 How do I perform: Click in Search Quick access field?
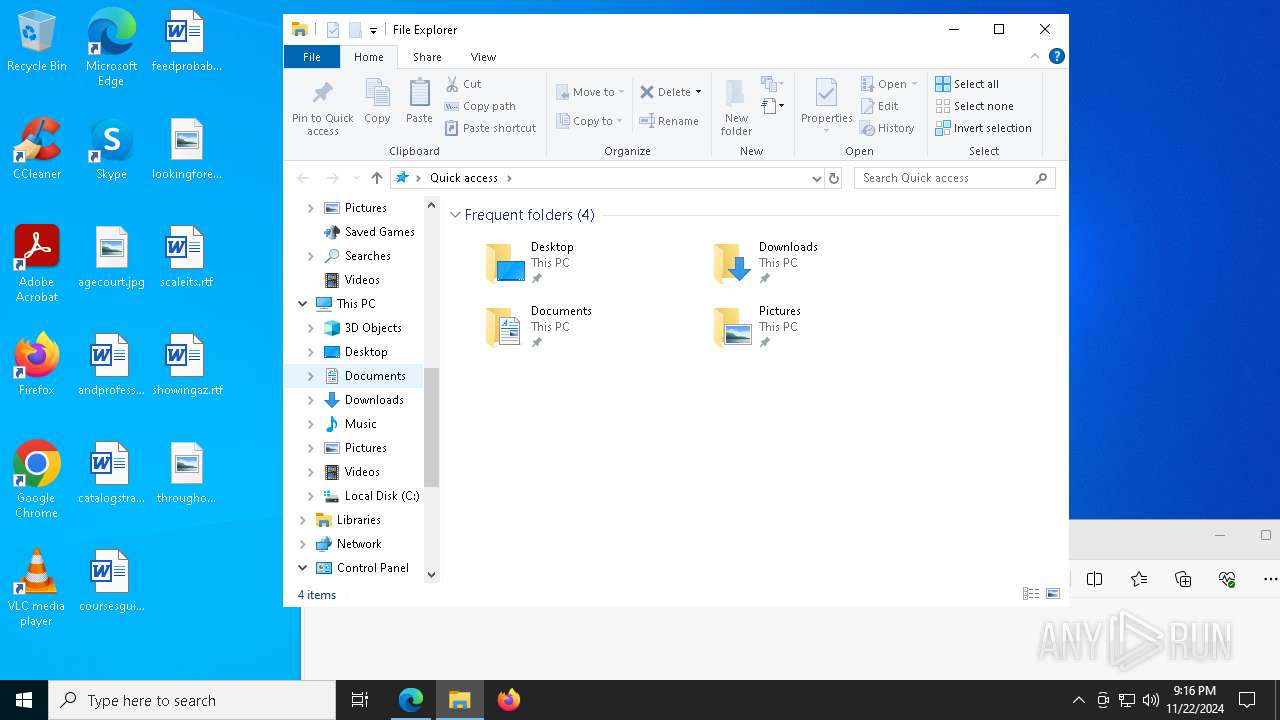coord(945,178)
